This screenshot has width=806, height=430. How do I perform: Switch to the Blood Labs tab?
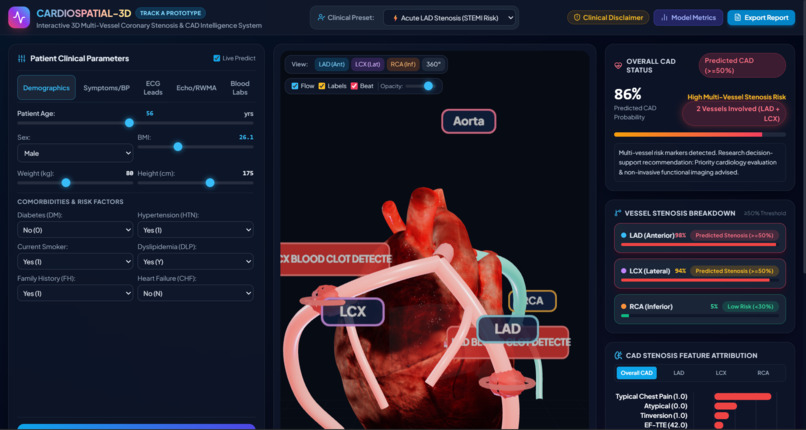[x=240, y=88]
